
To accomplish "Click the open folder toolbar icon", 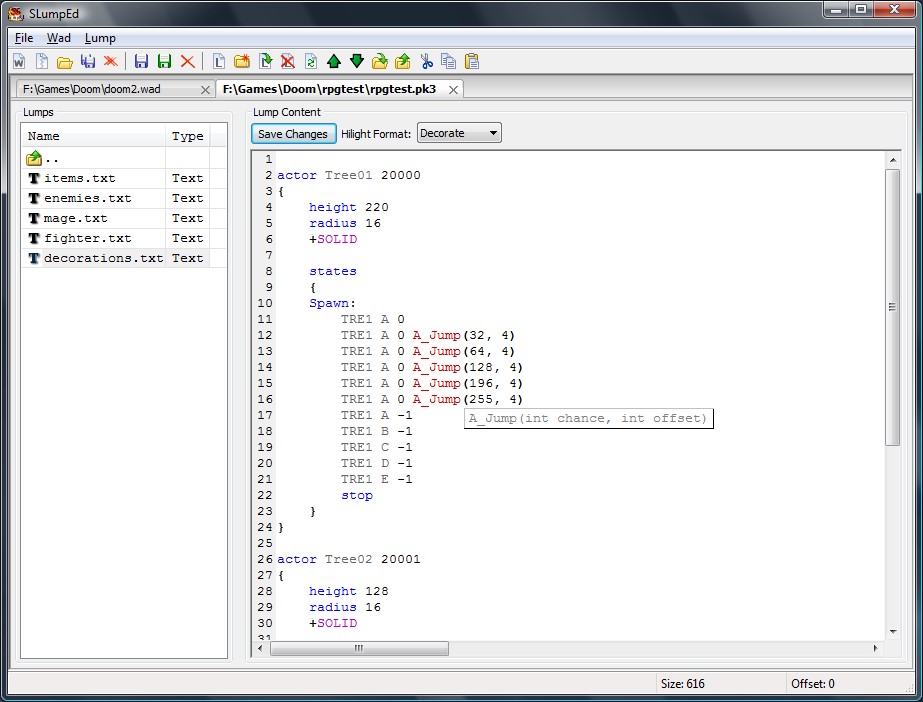I will tap(65, 61).
